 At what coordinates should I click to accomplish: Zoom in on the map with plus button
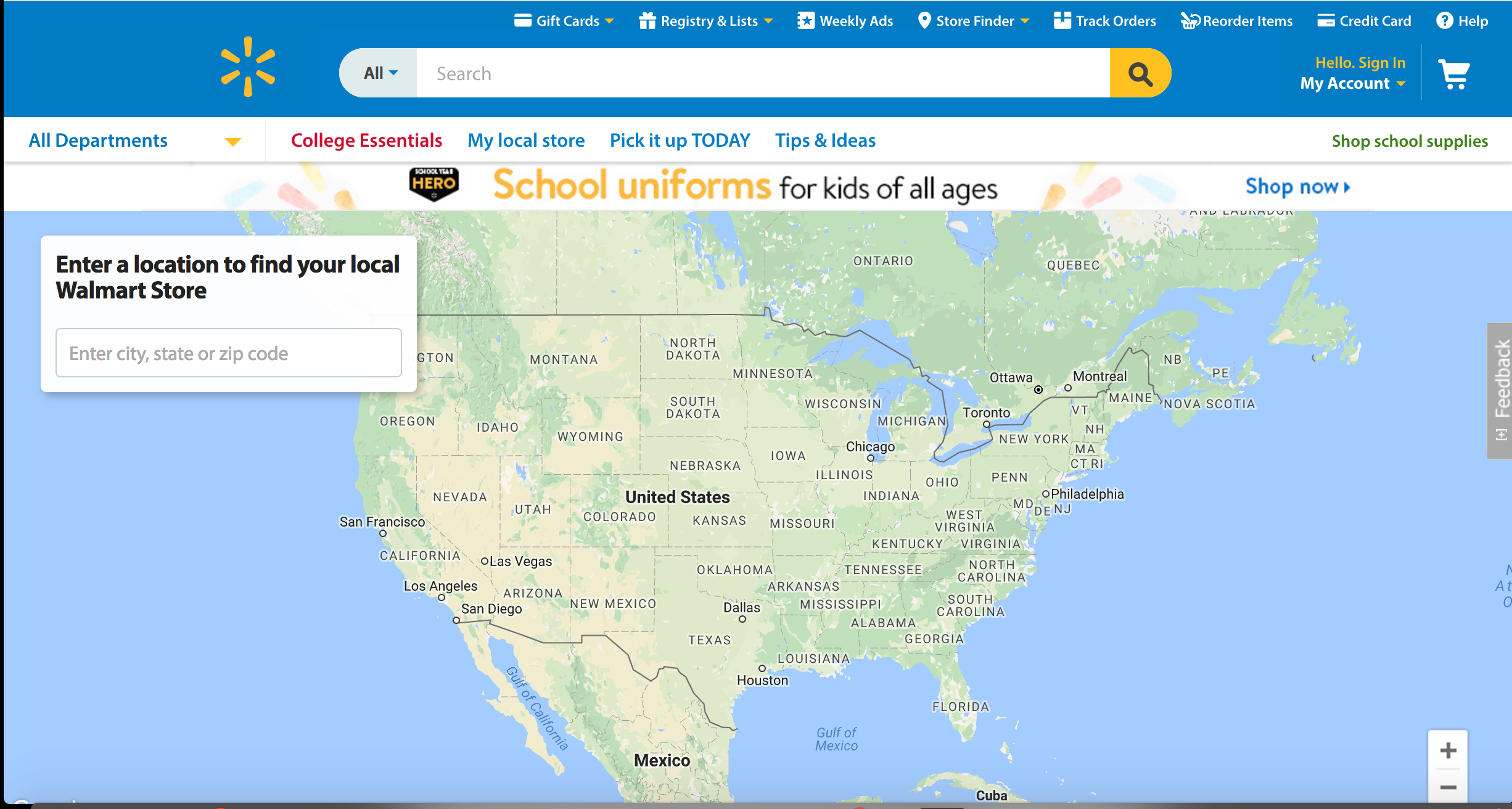[x=1448, y=750]
